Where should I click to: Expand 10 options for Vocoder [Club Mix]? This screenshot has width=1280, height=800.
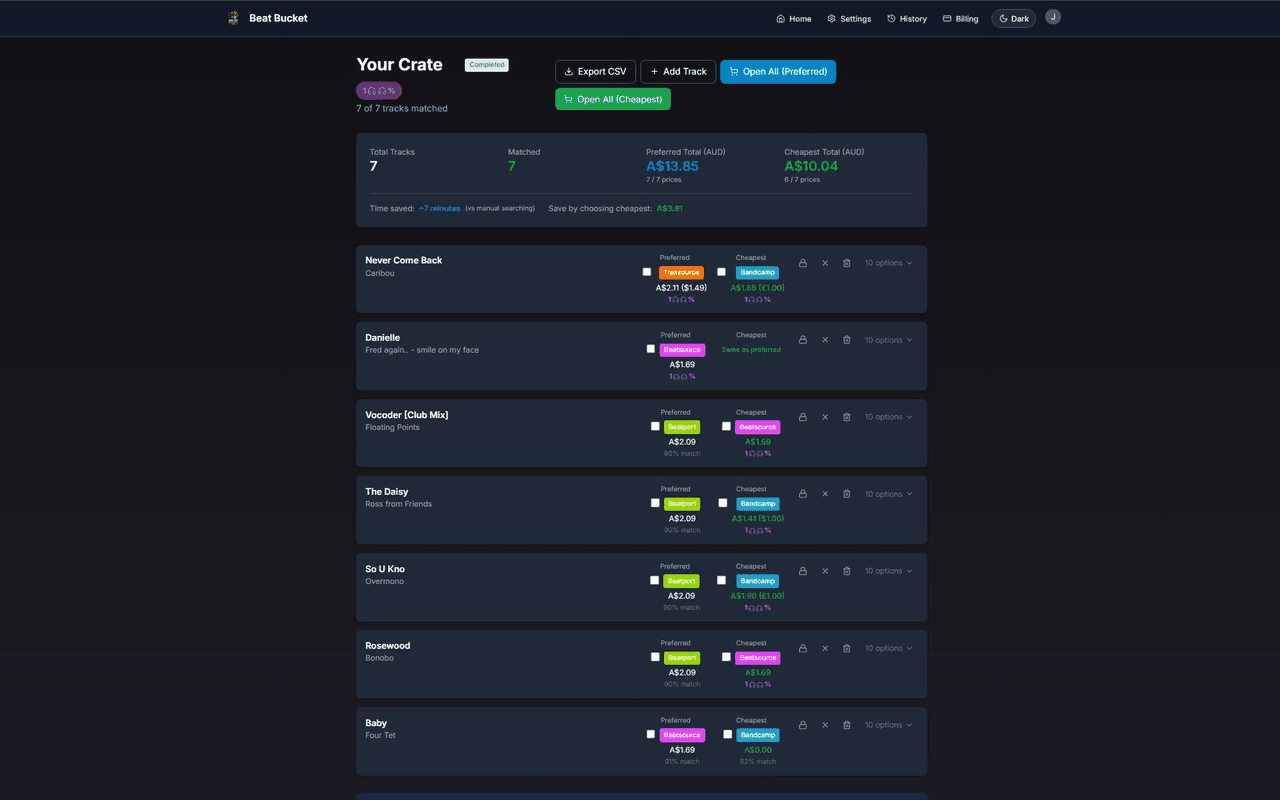(889, 417)
